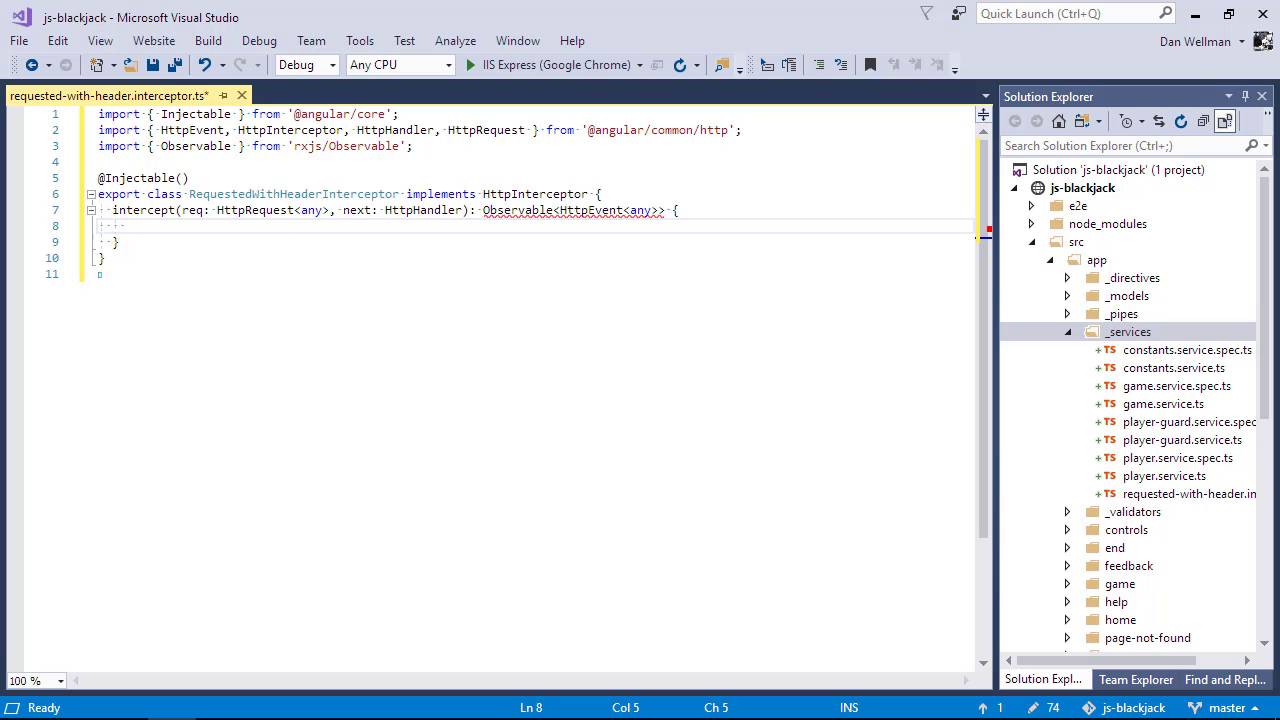Screen dimensions: 1280x720
Task: Refresh the Solution Explorer
Action: (1181, 121)
